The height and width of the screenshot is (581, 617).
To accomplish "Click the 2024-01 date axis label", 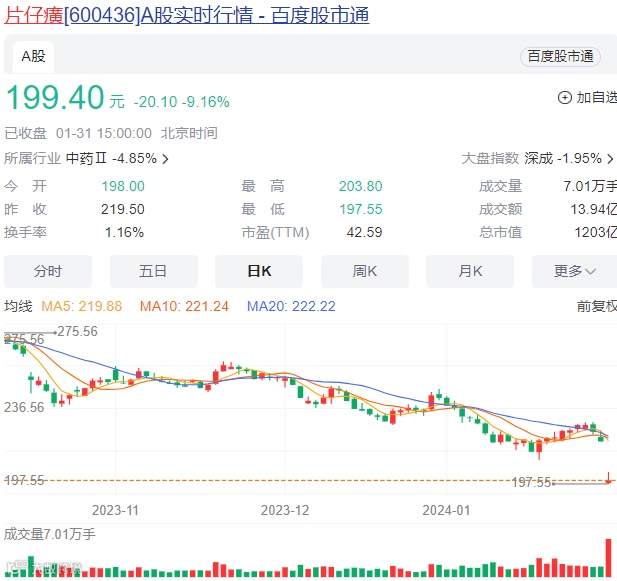I will (x=446, y=510).
